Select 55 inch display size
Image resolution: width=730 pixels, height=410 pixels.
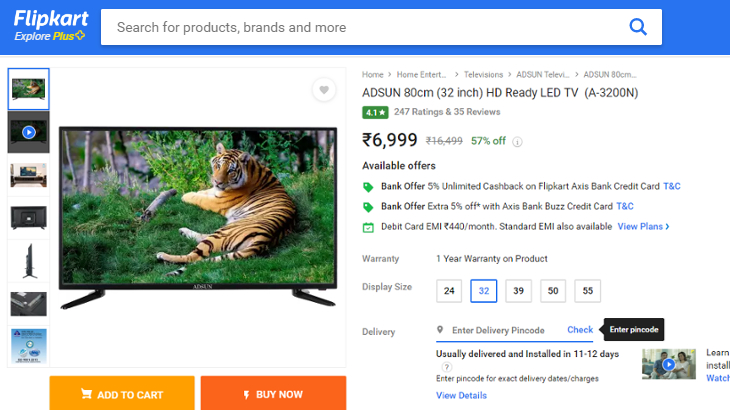[x=587, y=291]
